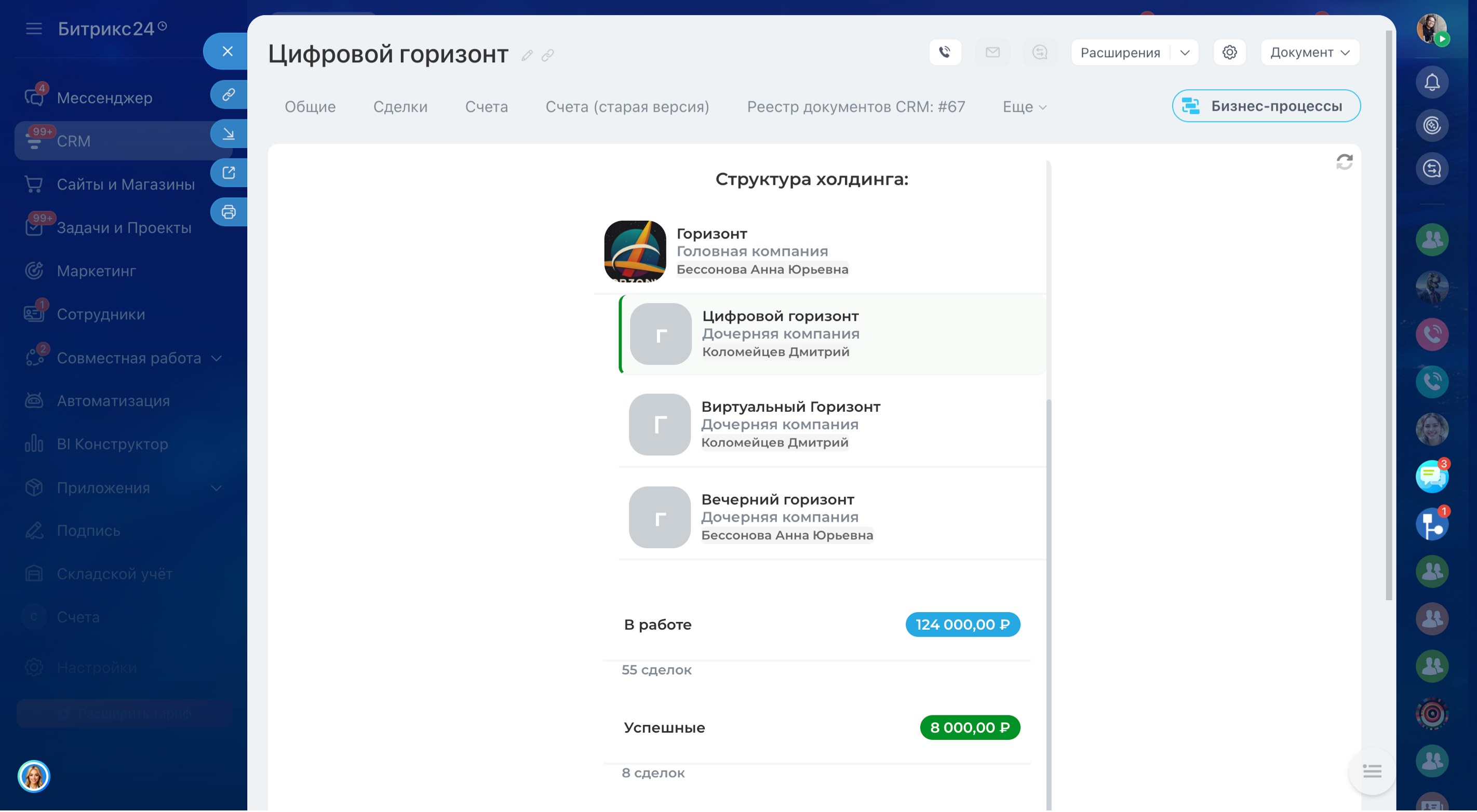
Task: Click the Бизнес-процессы button
Action: (x=1266, y=106)
